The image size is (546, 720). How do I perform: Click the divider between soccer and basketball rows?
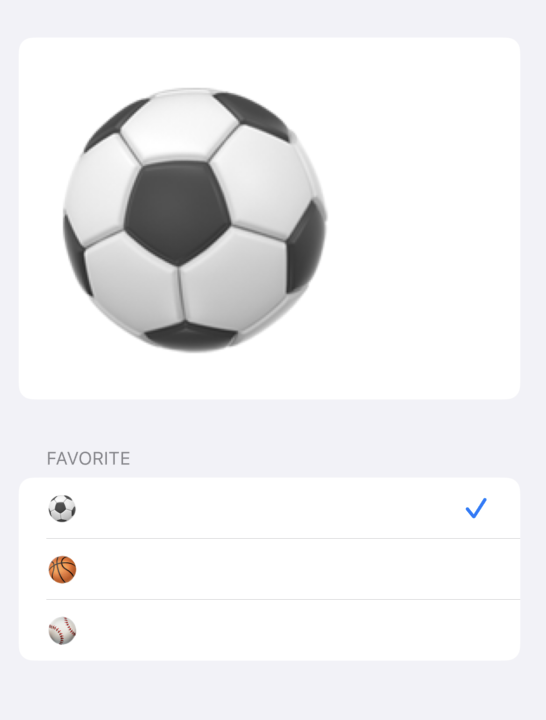(283, 539)
